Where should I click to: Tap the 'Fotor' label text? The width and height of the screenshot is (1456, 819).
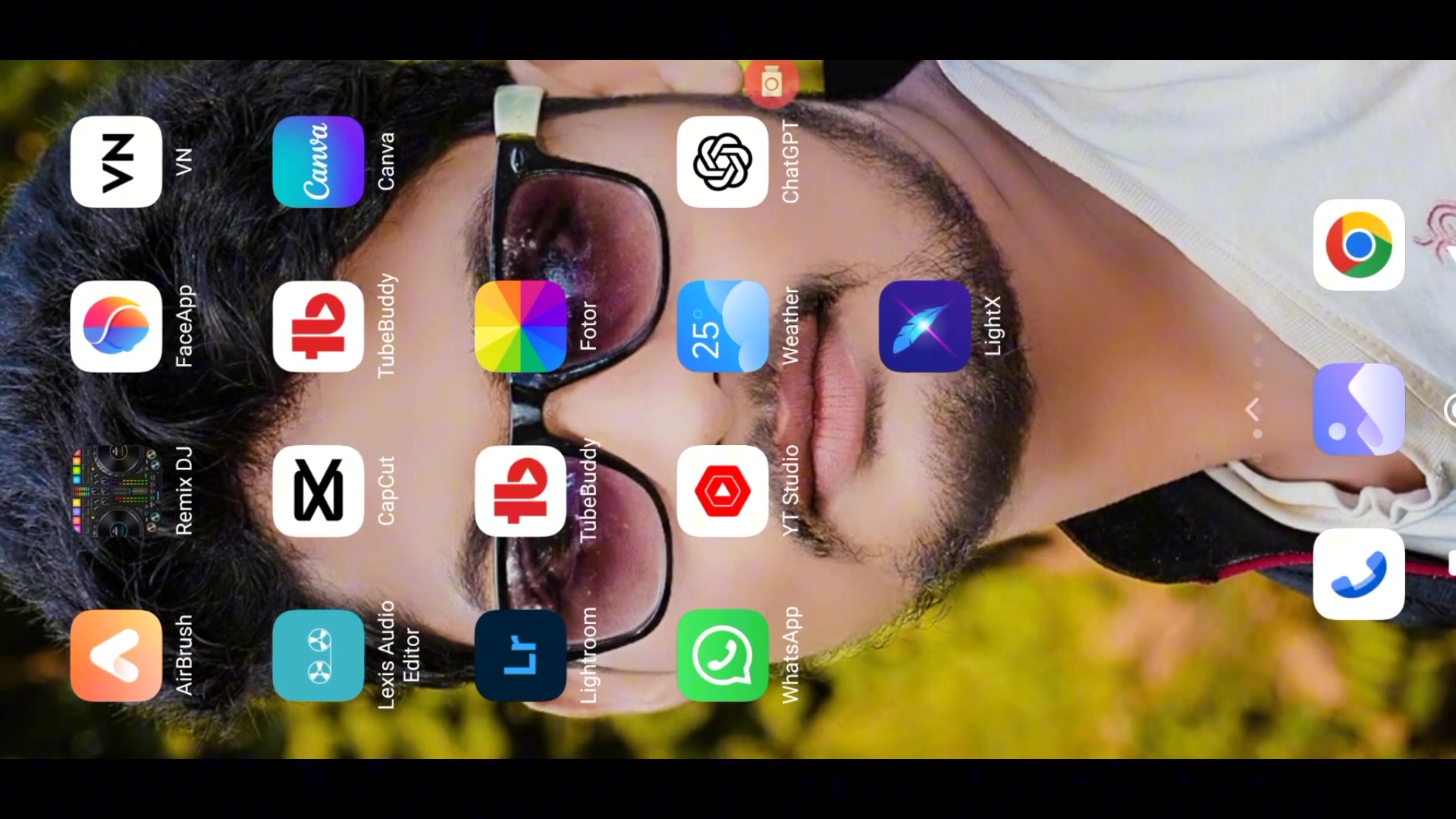coord(588,327)
